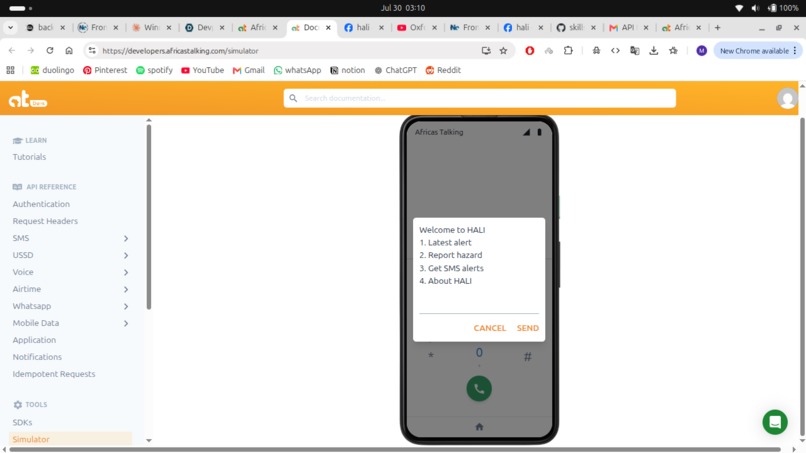Click the sidebar vertical scrollbar
This screenshot has height=453, width=806.
pyautogui.click(x=149, y=216)
